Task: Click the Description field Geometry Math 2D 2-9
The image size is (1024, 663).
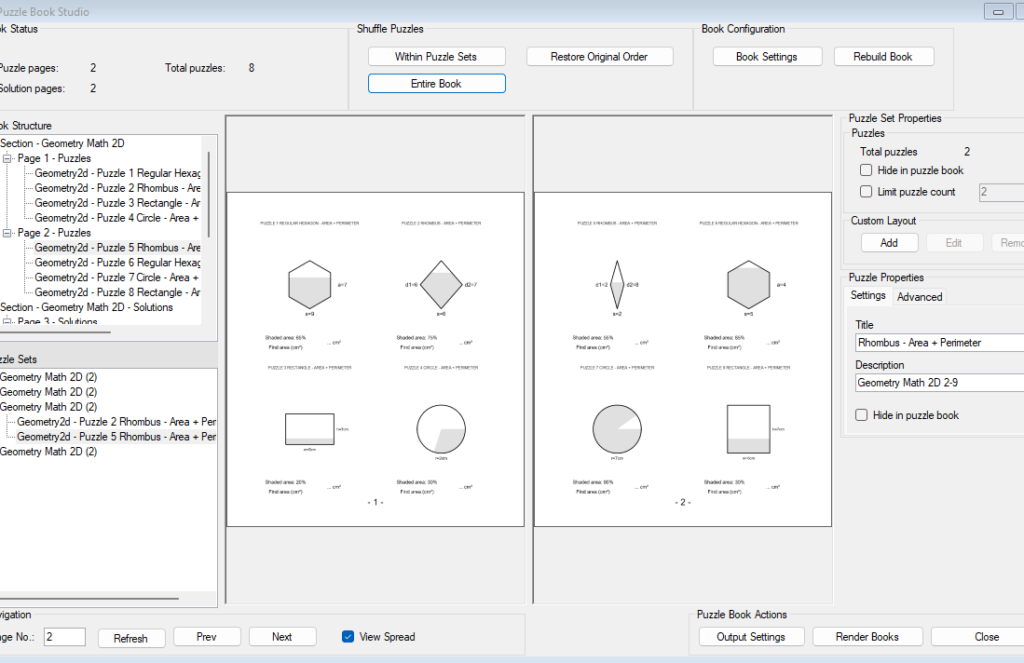Action: 939,383
